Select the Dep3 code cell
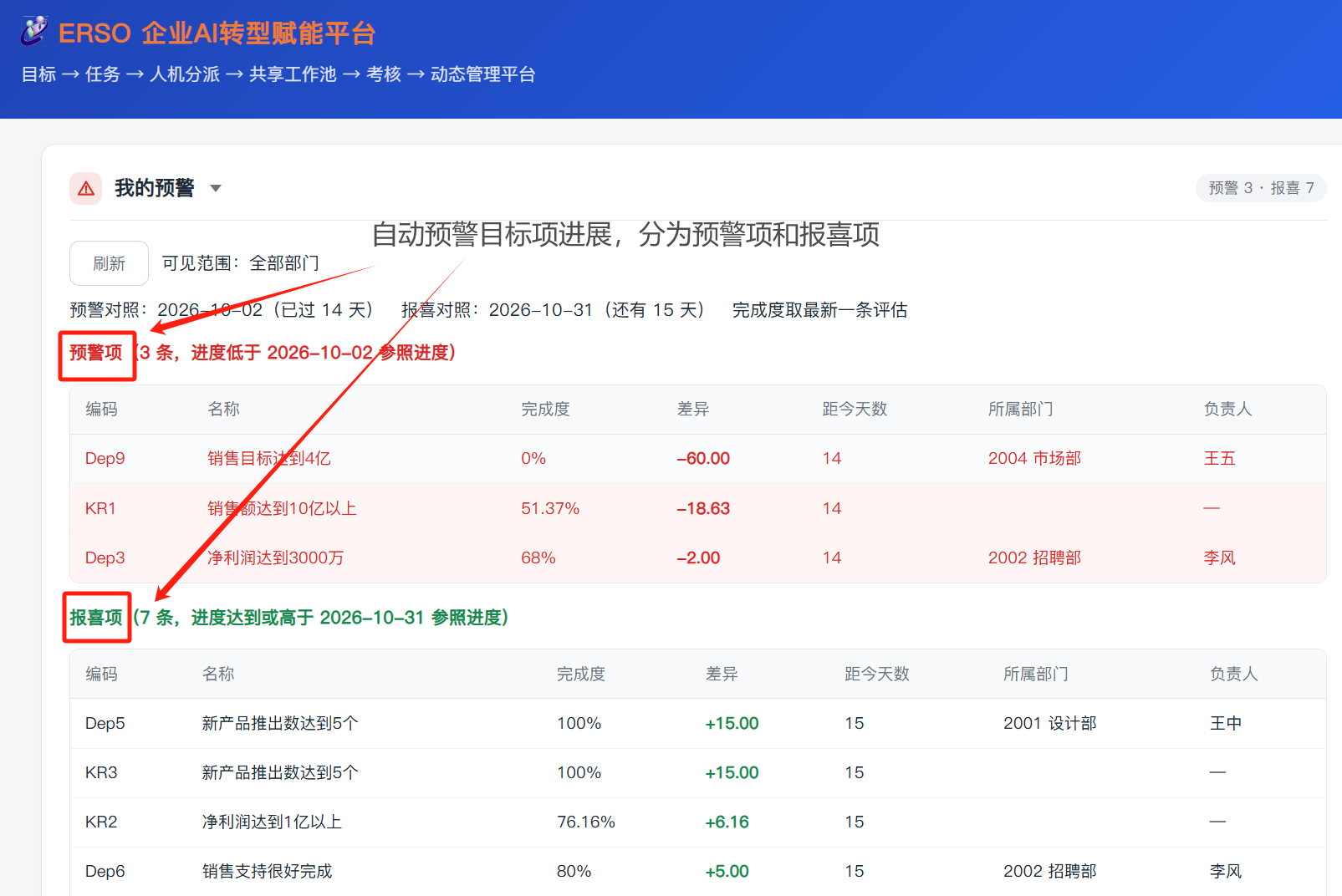1342x896 pixels. 105,557
